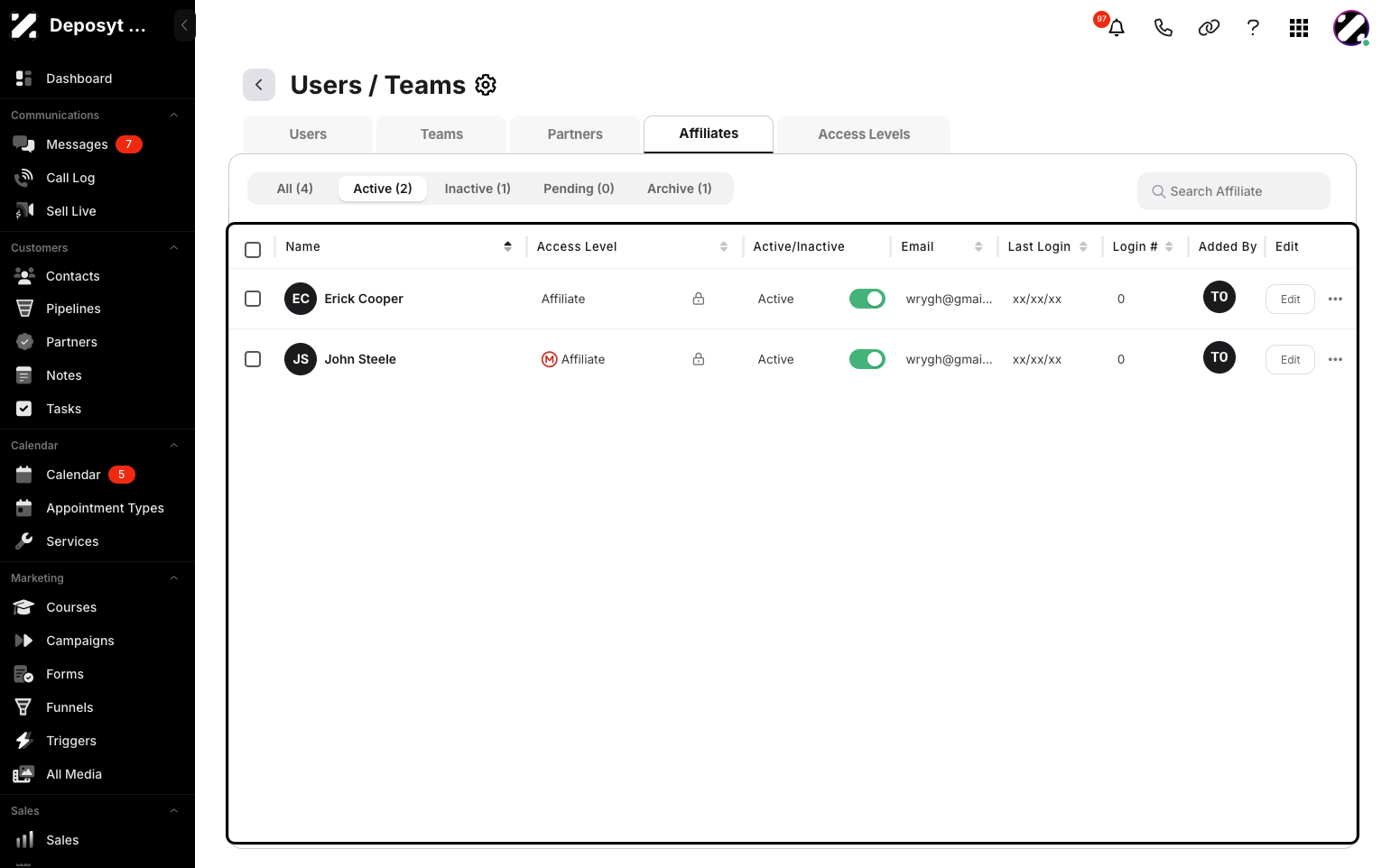Open Users / Teams settings gear
1391x868 pixels.
coord(486,85)
